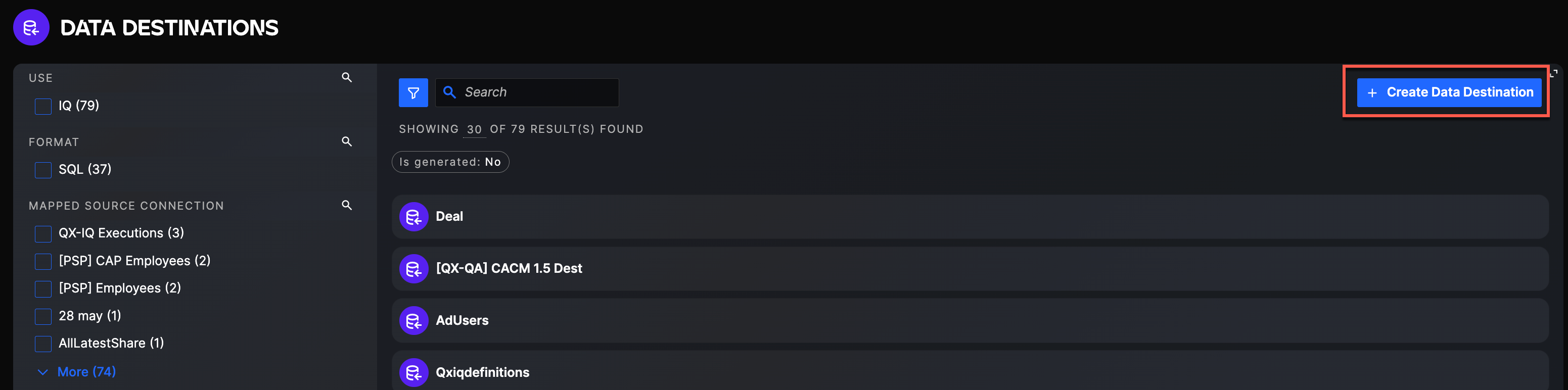Select the [PSP] CAP Employees checkbox

coord(43,261)
